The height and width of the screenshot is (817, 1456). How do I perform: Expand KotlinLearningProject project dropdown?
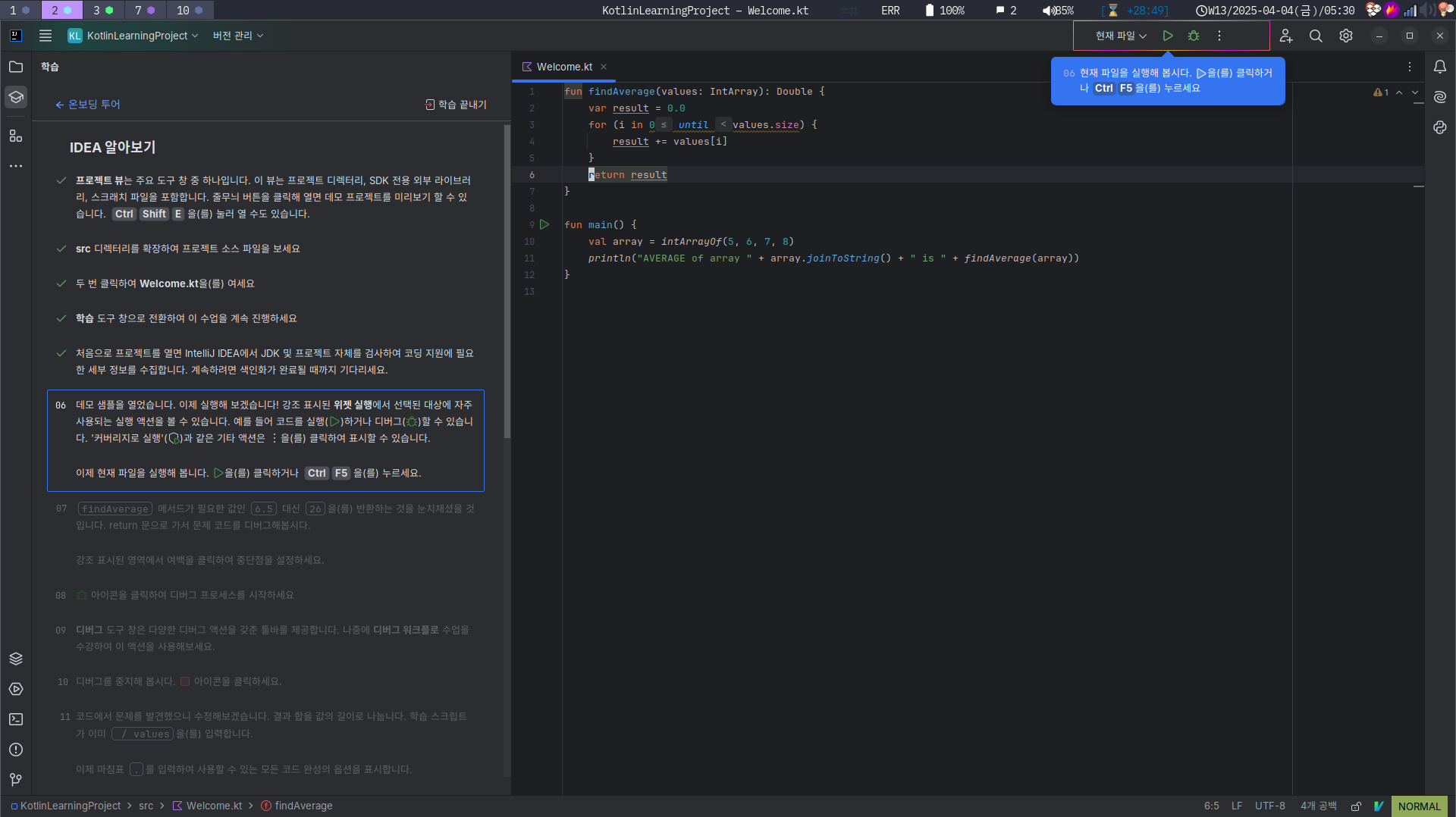pos(133,36)
